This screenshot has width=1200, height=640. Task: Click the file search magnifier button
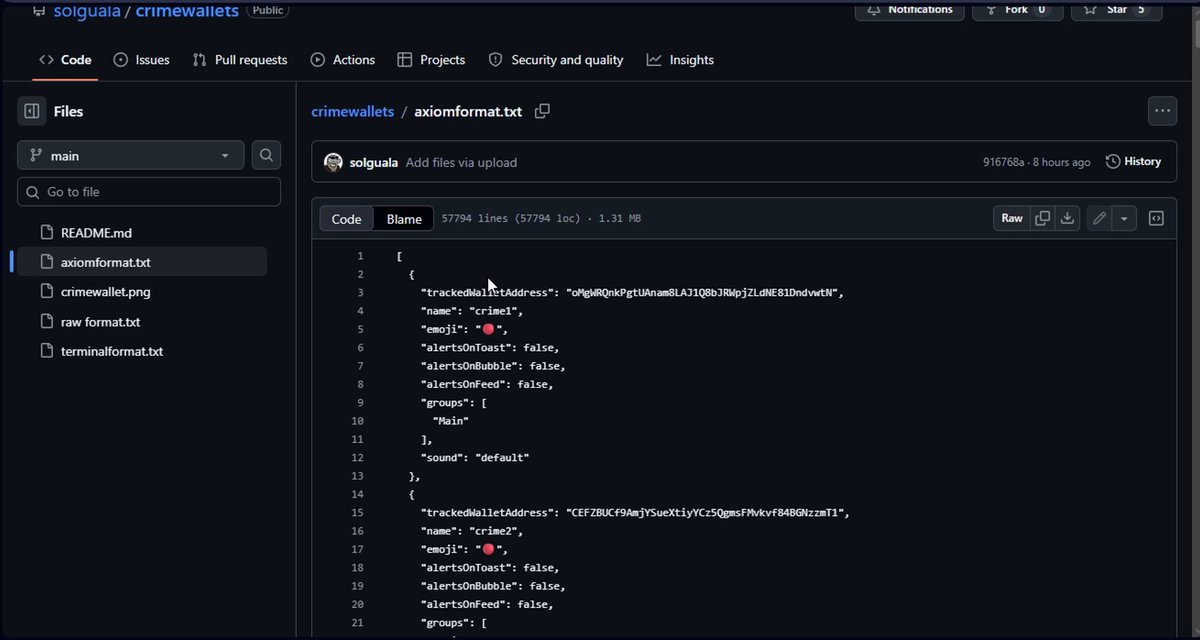pyautogui.click(x=266, y=155)
